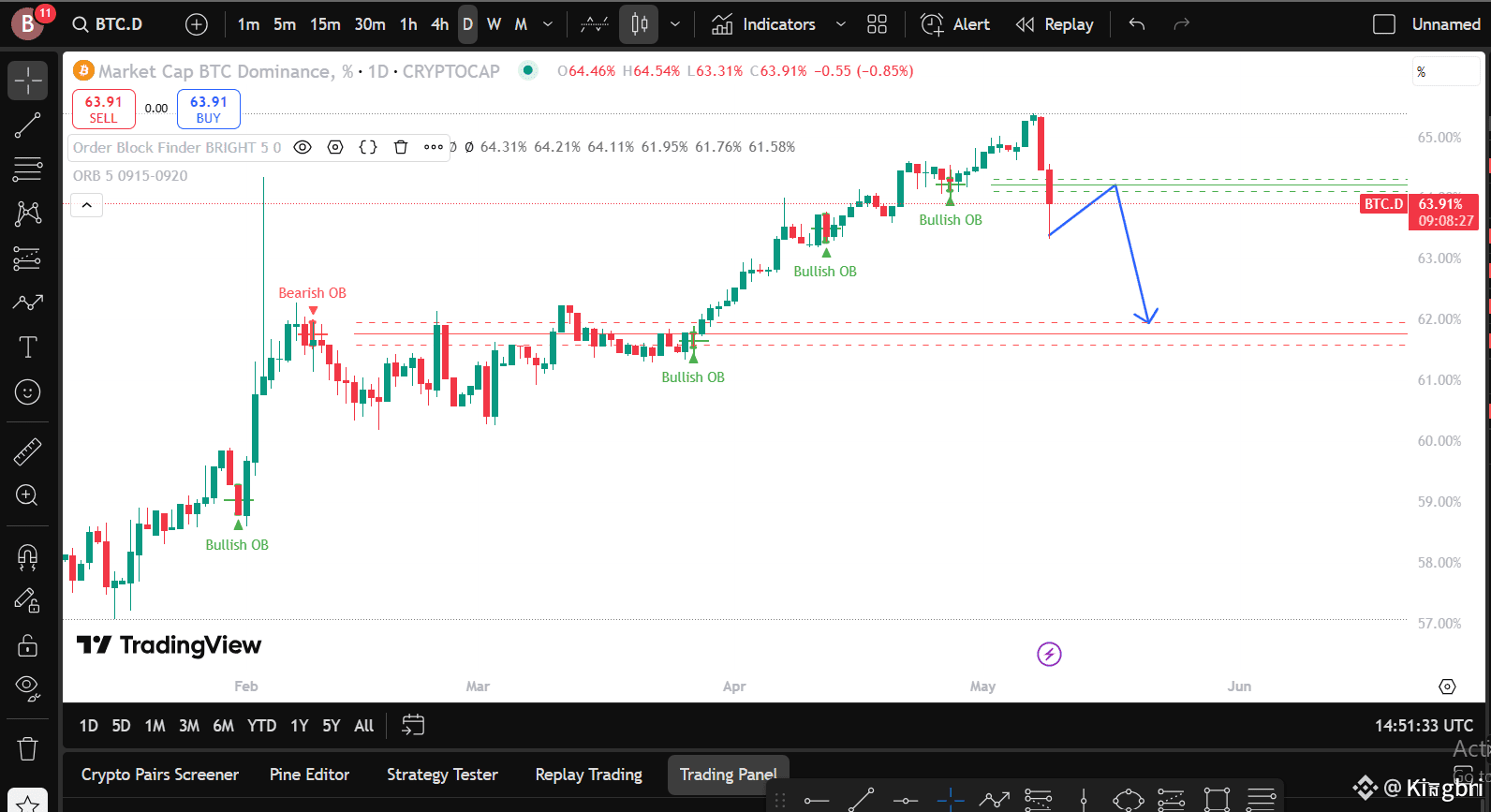Open more options for Order Block Finder
The height and width of the screenshot is (812, 1491).
tap(434, 147)
